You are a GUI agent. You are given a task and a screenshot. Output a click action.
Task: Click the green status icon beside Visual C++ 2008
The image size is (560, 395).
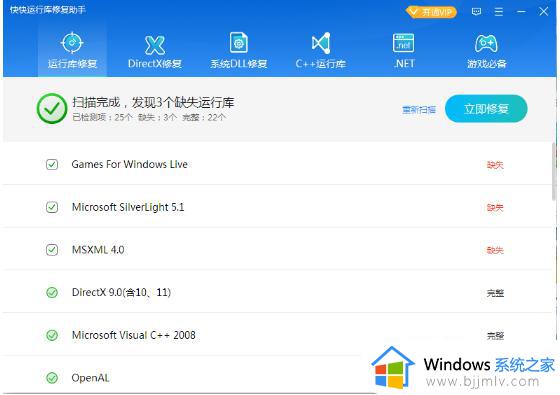pyautogui.click(x=52, y=335)
